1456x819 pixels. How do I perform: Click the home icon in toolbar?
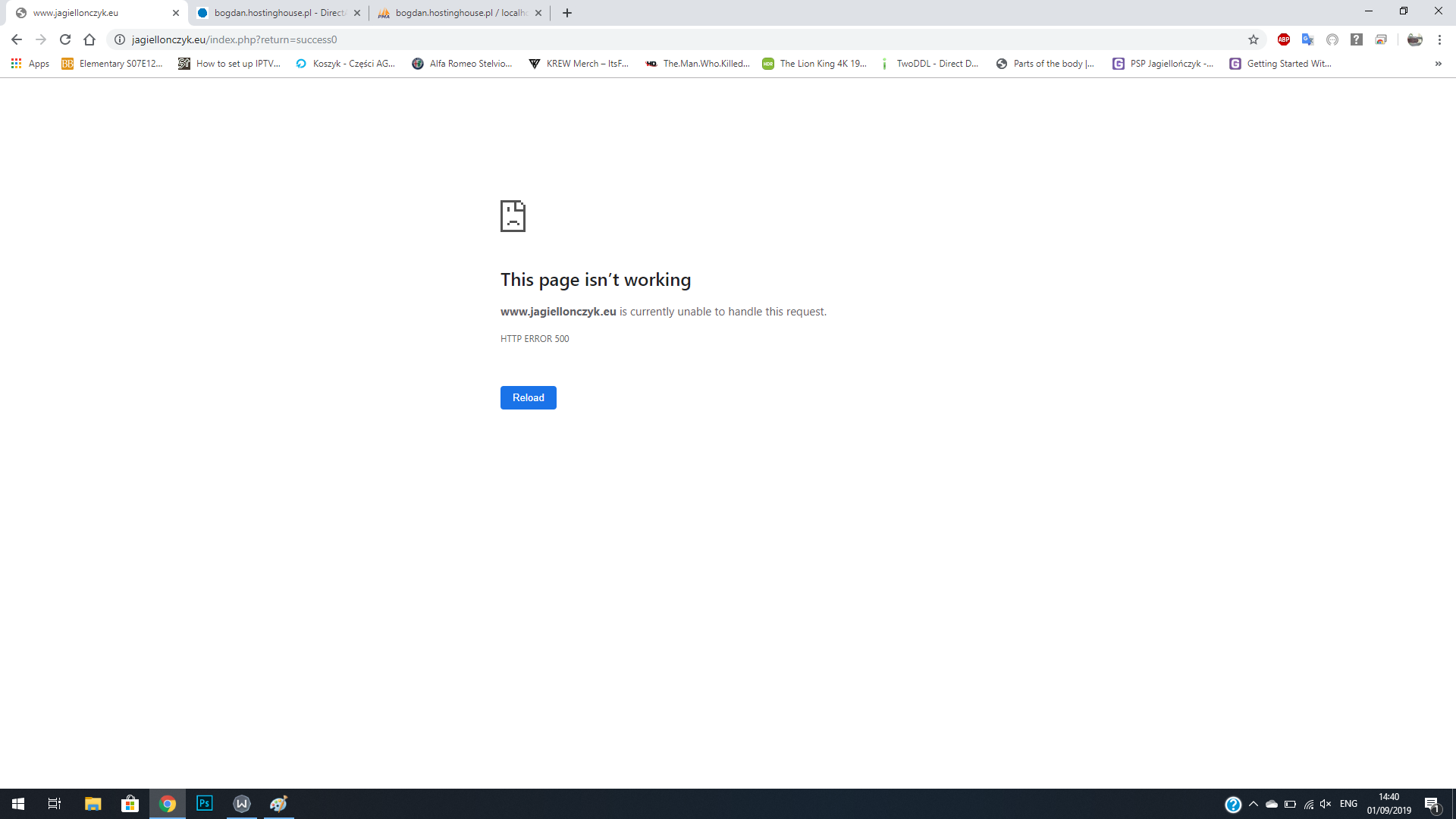[x=89, y=39]
